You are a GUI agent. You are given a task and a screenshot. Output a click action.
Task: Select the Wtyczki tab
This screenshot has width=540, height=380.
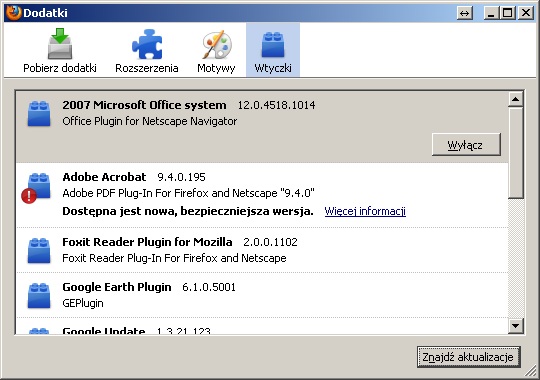pos(273,50)
